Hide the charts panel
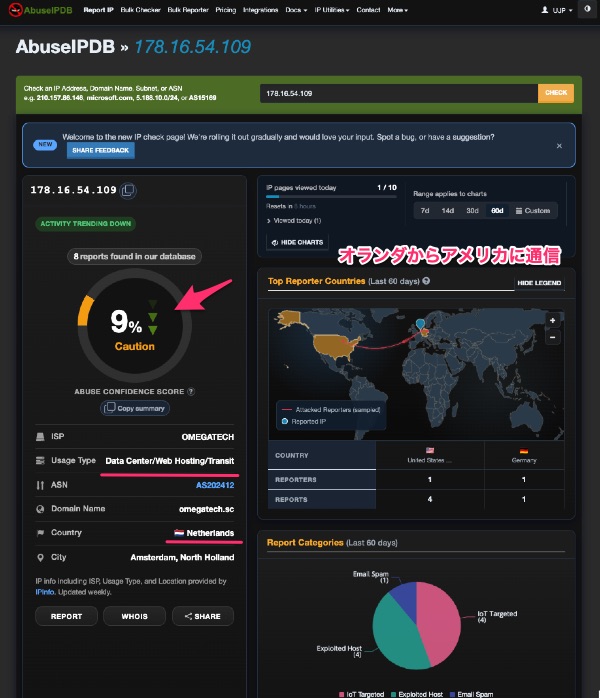The height and width of the screenshot is (698, 600). [x=297, y=242]
